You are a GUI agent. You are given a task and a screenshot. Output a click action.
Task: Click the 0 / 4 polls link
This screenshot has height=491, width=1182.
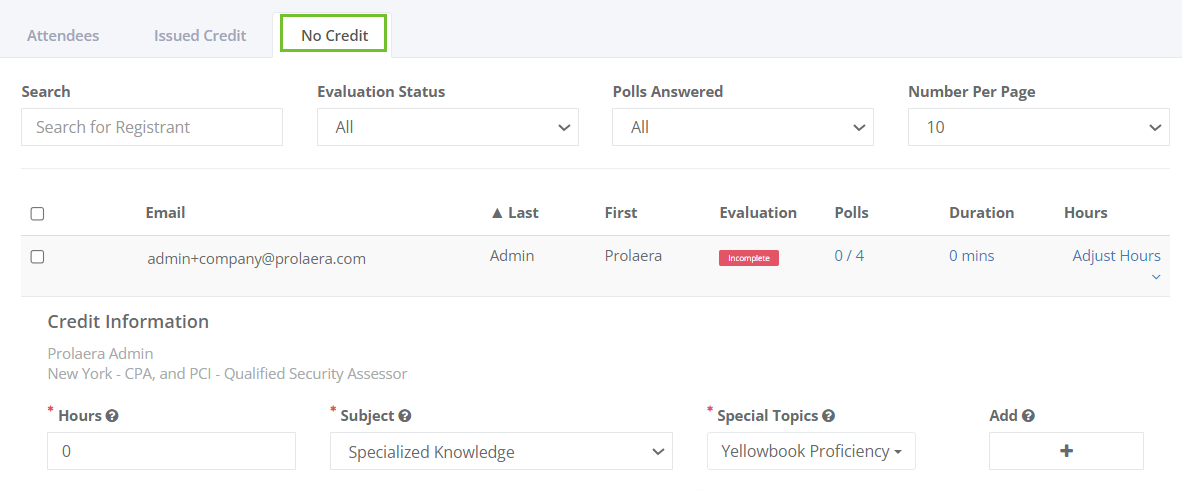849,256
